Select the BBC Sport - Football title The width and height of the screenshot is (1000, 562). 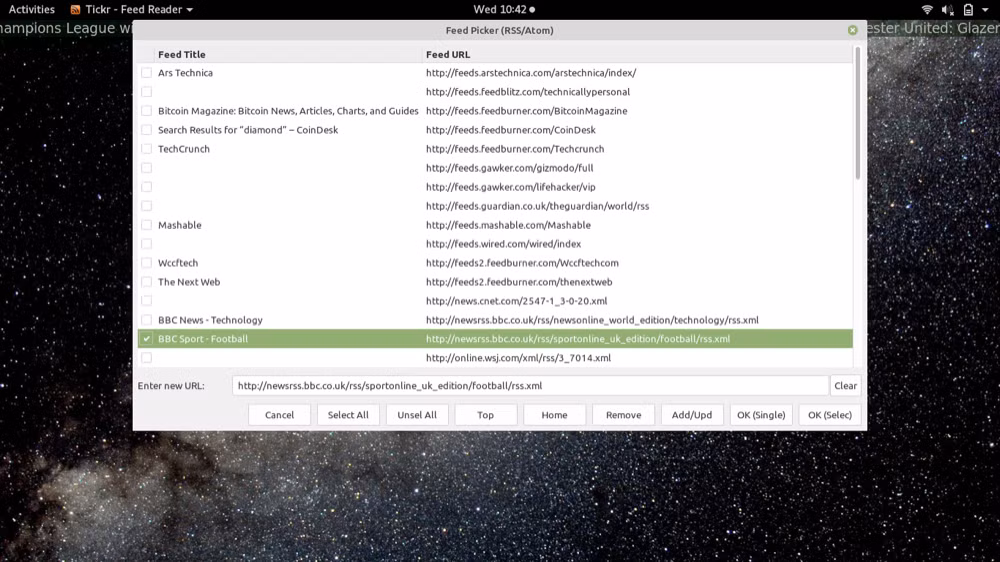tap(203, 339)
